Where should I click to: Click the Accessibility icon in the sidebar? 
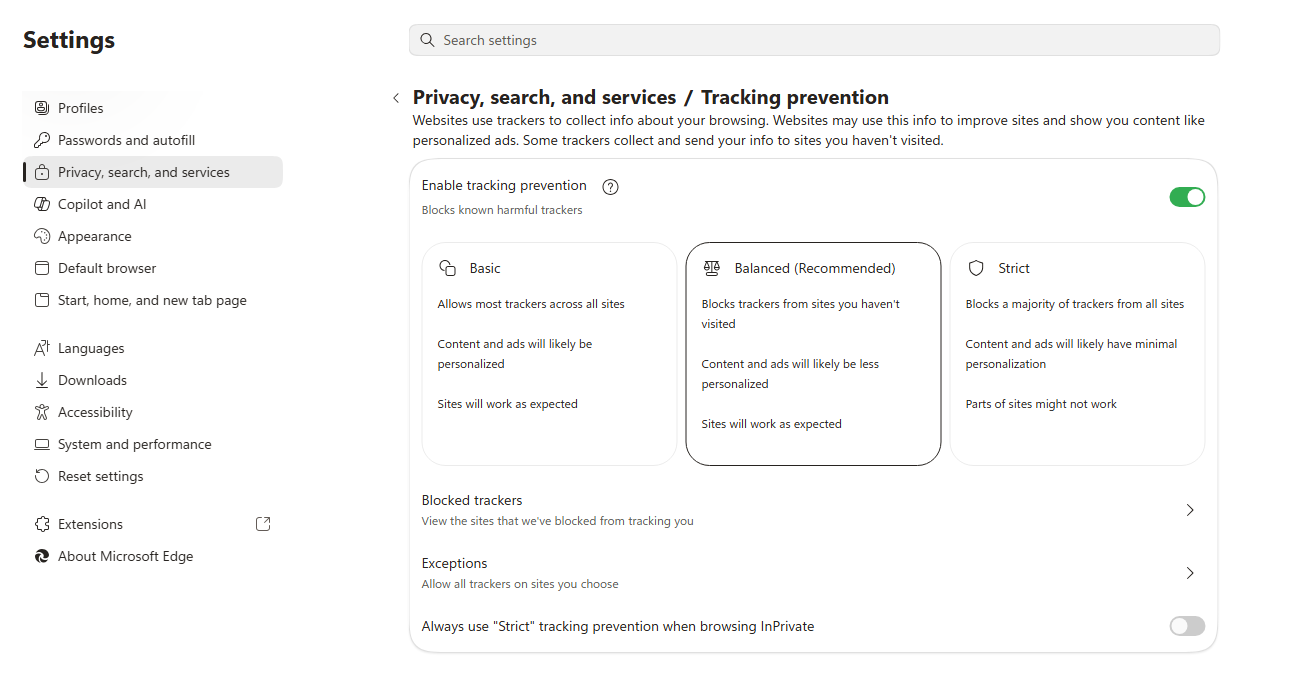[x=42, y=412]
